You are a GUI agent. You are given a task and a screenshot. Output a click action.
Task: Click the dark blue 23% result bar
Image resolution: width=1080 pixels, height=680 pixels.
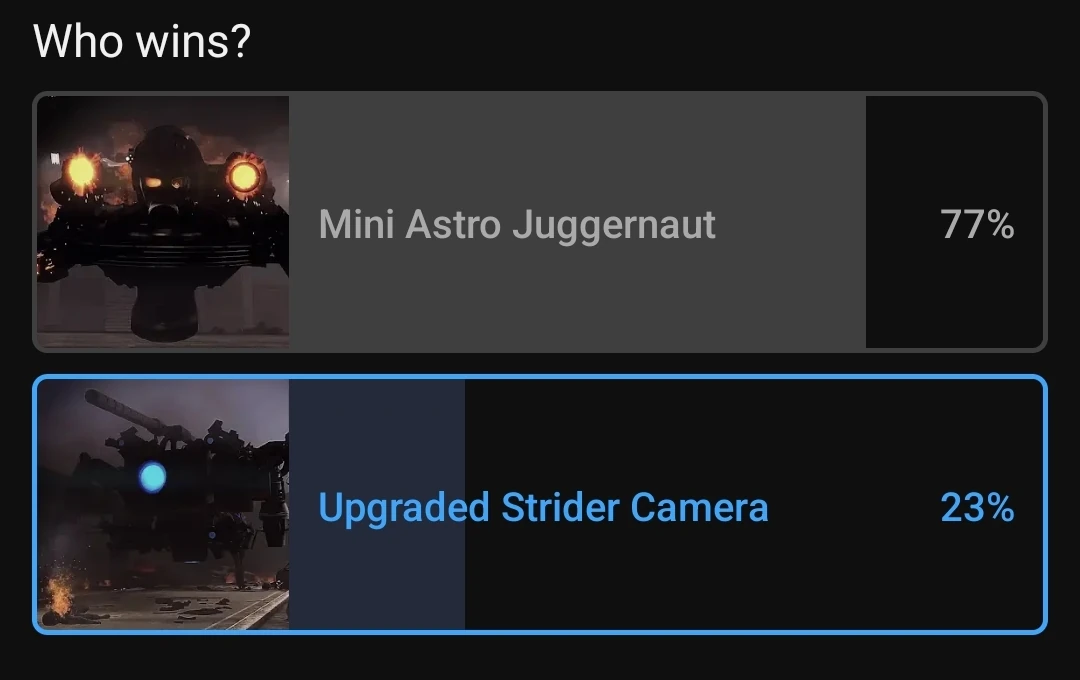(x=377, y=504)
